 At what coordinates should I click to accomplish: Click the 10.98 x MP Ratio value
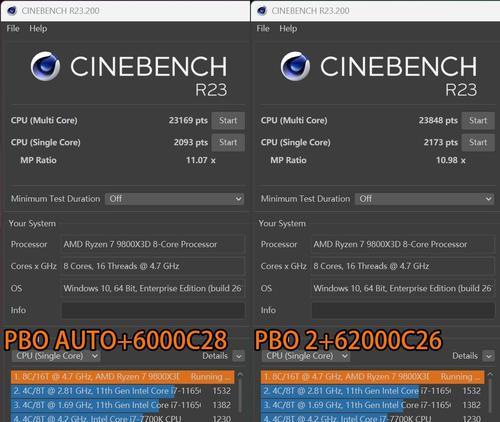tap(451, 160)
